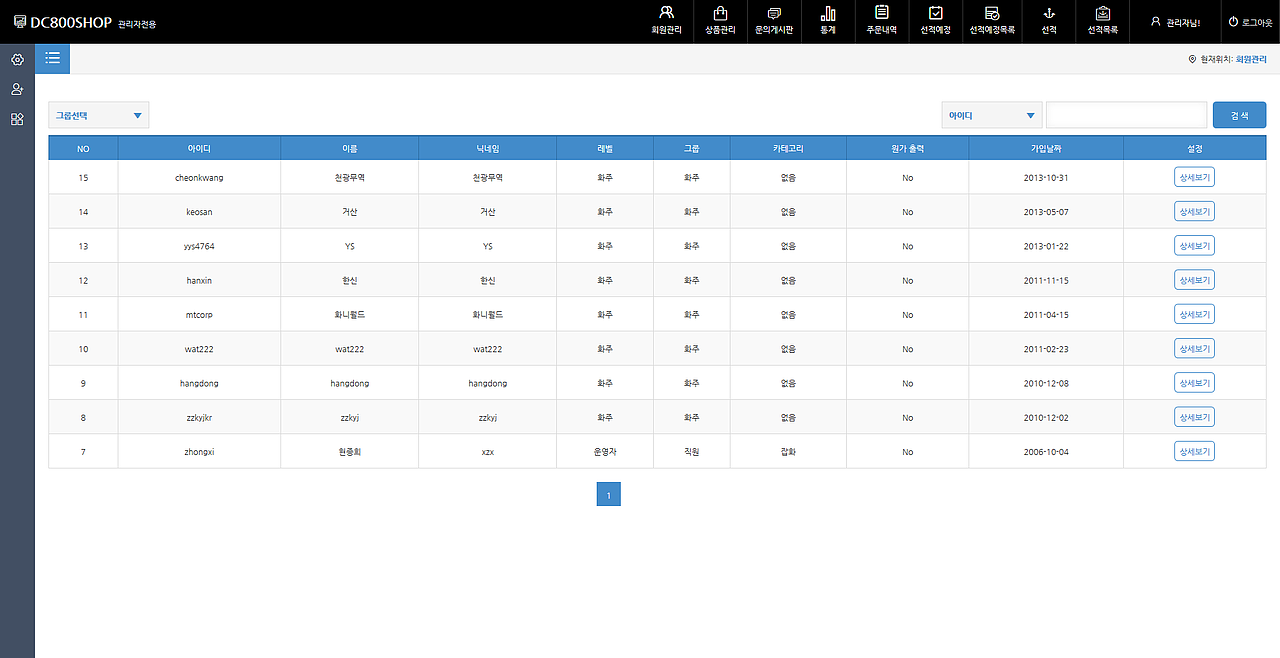Click the NO column header

click(83, 148)
